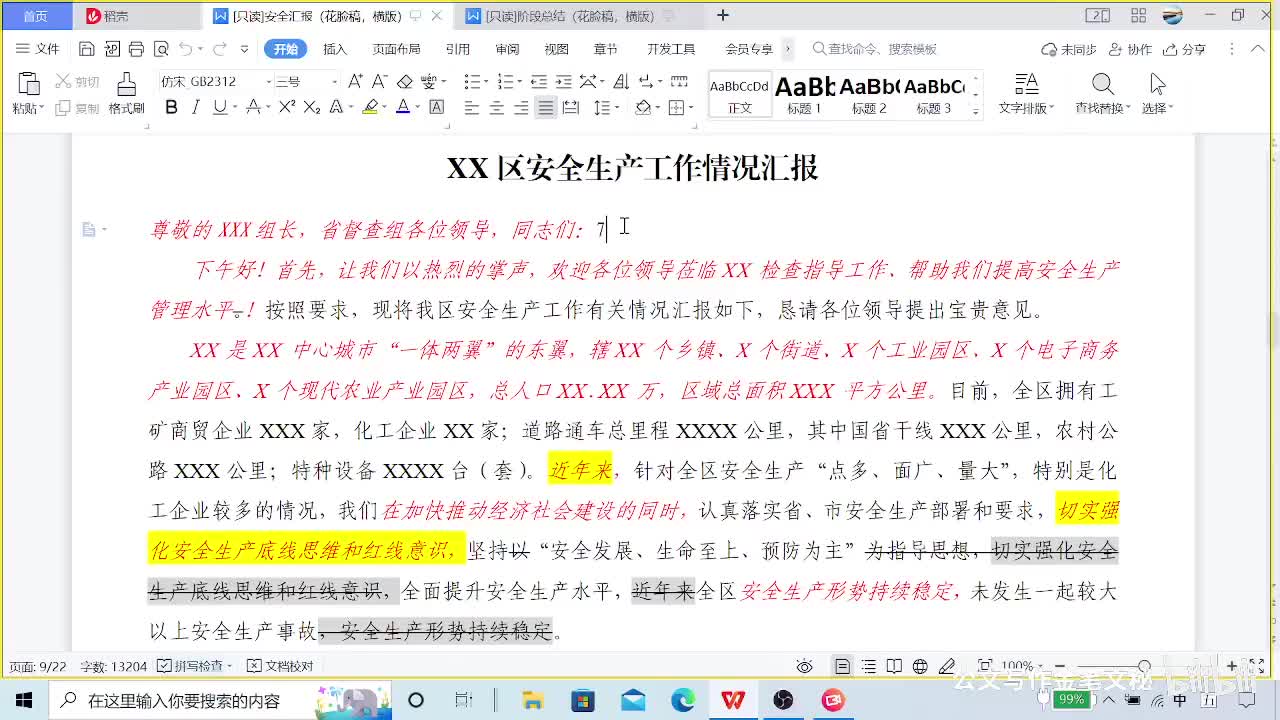
Task: Click the Clear Formatting eraser icon
Action: point(404,82)
